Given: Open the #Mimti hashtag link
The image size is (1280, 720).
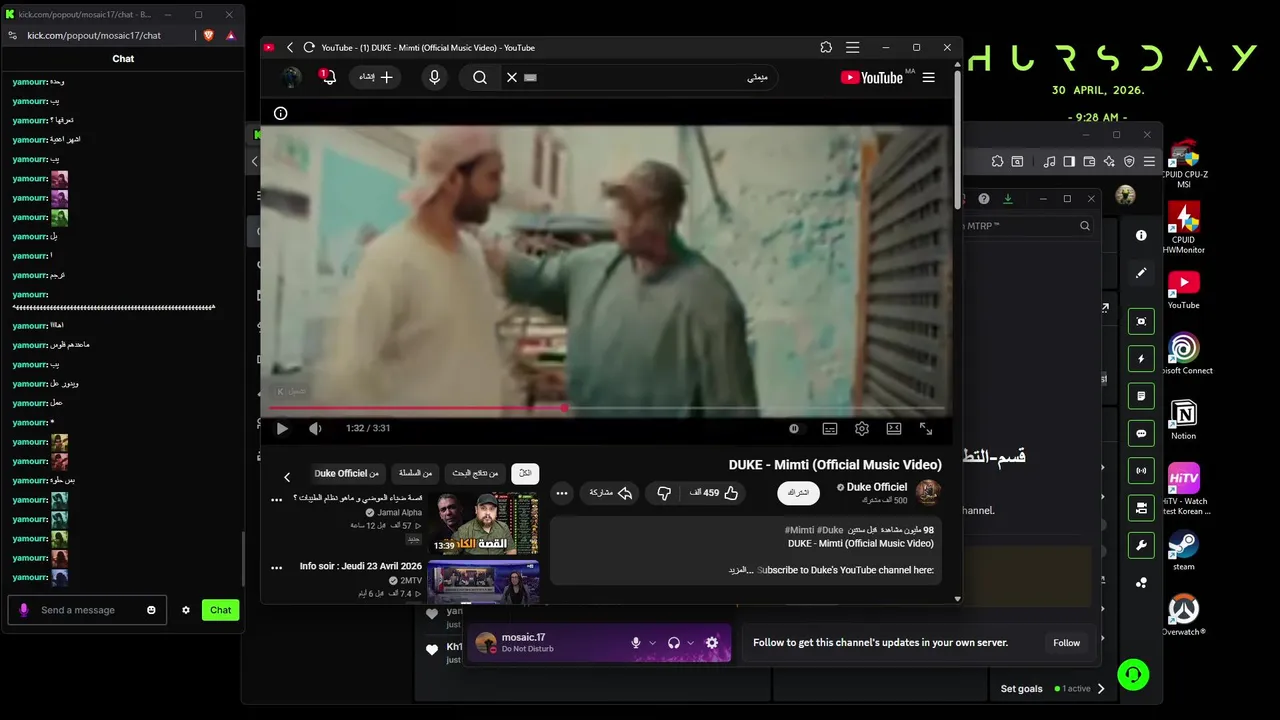Looking at the screenshot, I should [800, 530].
